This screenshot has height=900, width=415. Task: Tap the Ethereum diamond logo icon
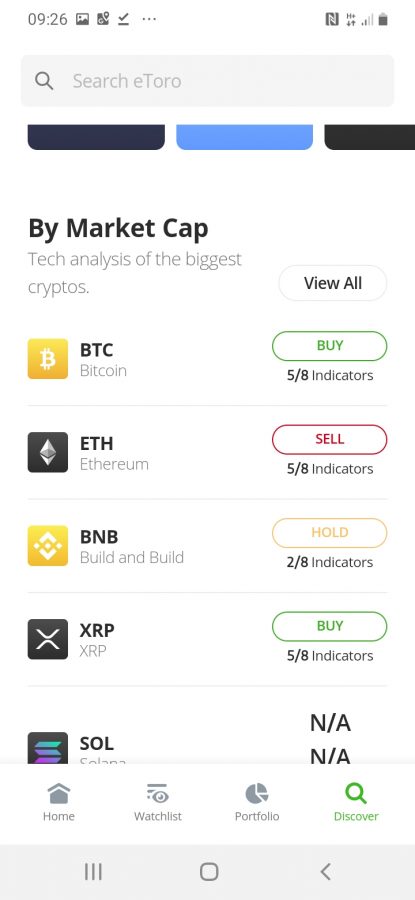coord(48,452)
